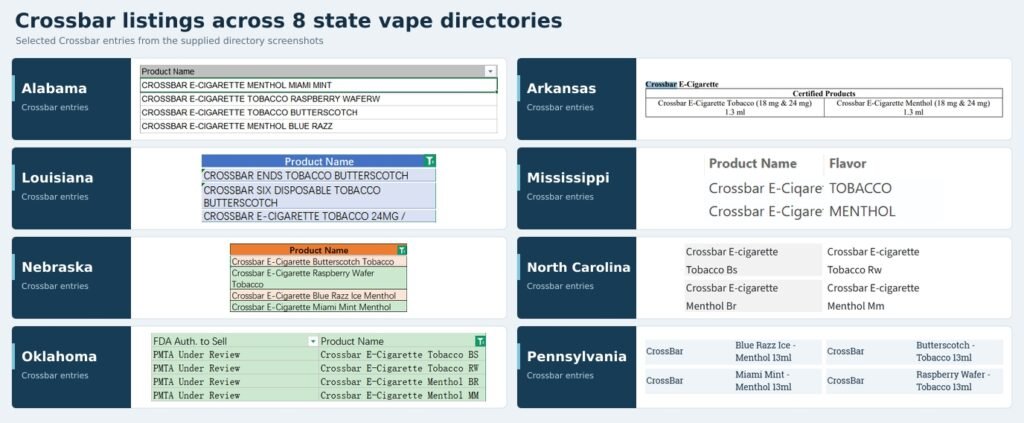
Task: Select North Carolina Menthol Mm cell
Action: 873,296
